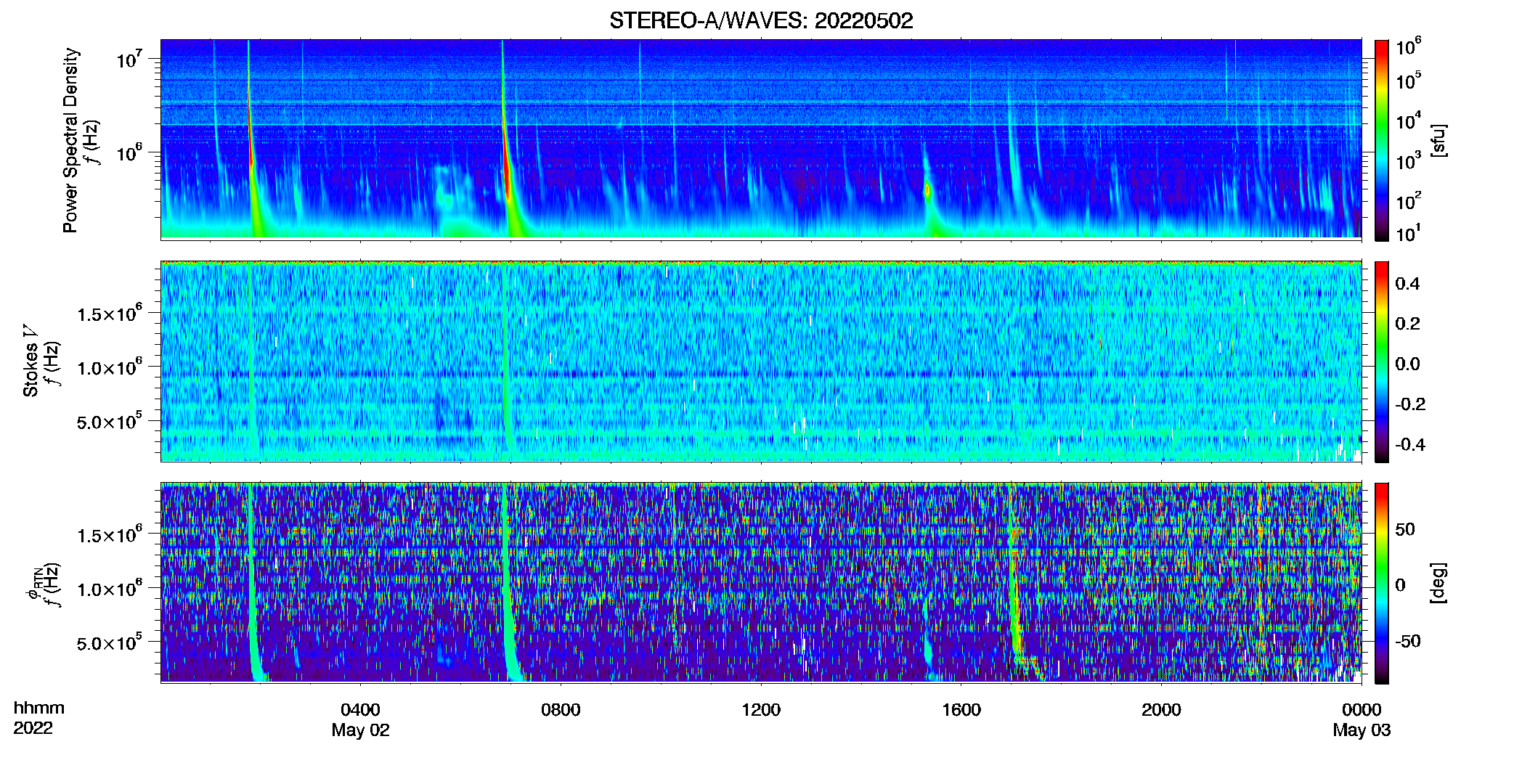Click the plot title STEREO-A/WAVES: 20220502
The height and width of the screenshot is (784, 1522).
click(x=761, y=20)
